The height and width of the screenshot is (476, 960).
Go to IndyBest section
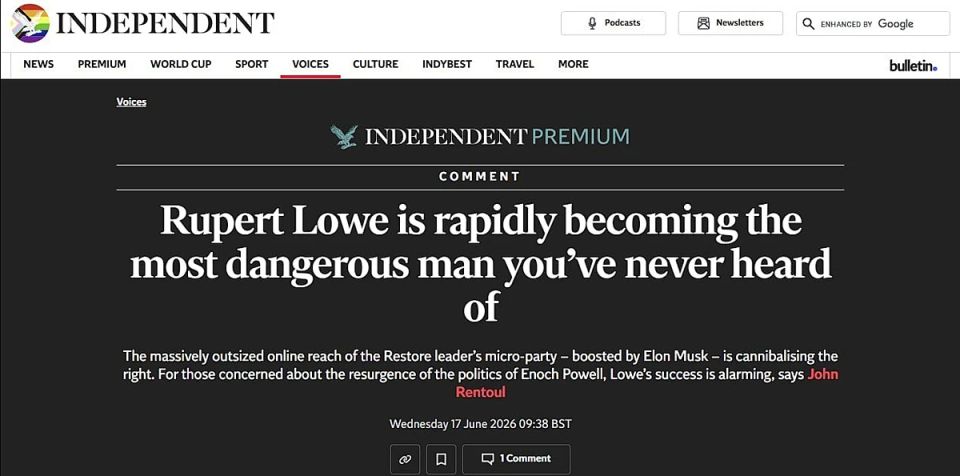coord(447,64)
